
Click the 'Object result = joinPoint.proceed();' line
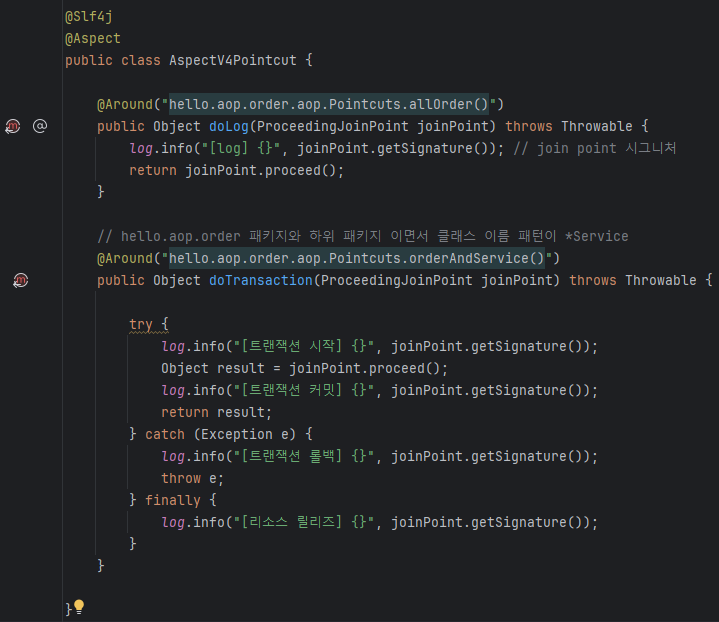click(x=304, y=368)
